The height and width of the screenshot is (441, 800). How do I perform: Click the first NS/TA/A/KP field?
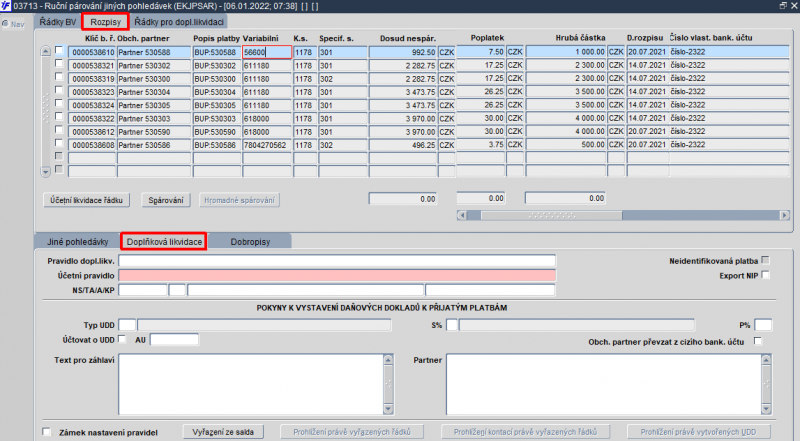(143, 290)
